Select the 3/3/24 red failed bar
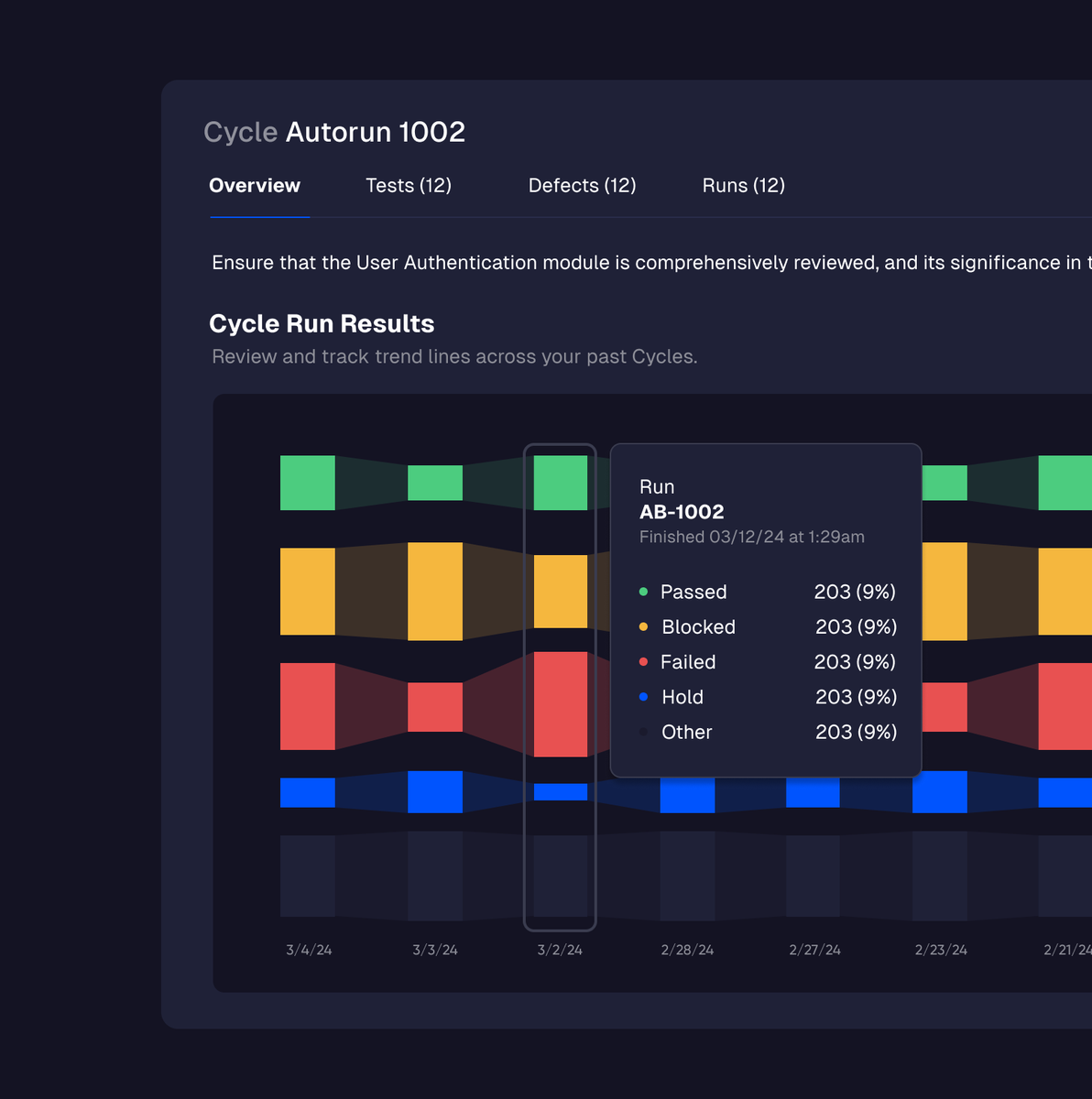This screenshot has height=1099, width=1092. [435, 707]
